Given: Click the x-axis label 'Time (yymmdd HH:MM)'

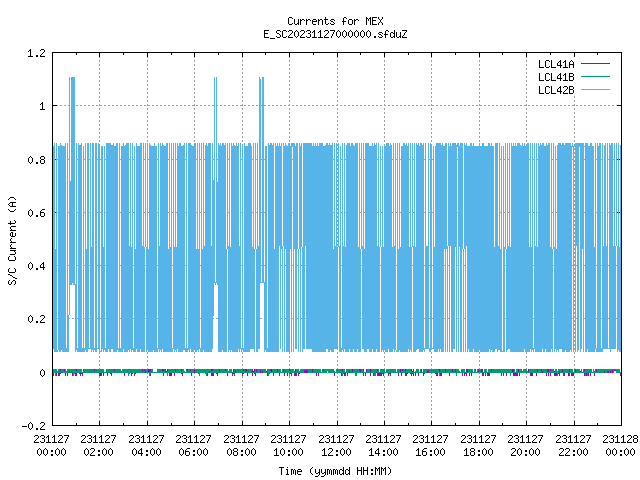Looking at the screenshot, I should coord(335,471).
